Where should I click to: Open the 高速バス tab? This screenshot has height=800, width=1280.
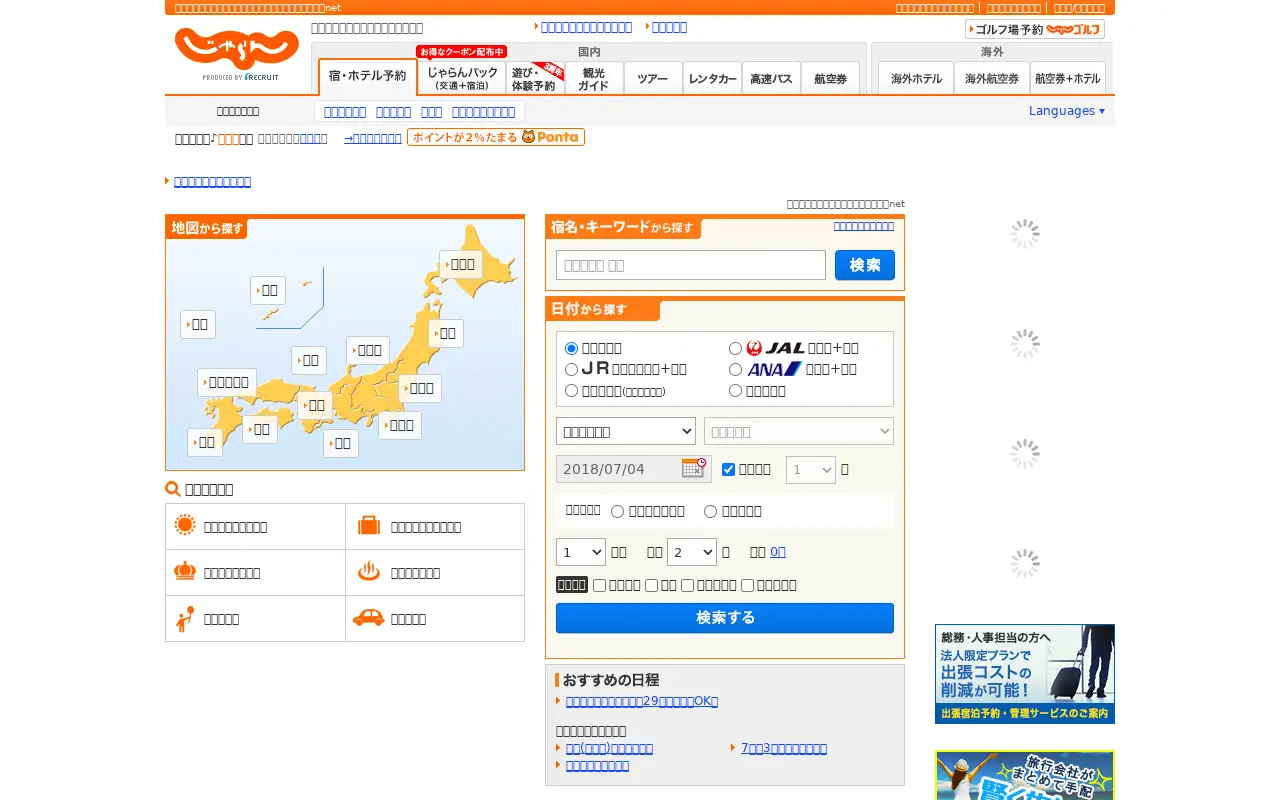pos(771,78)
